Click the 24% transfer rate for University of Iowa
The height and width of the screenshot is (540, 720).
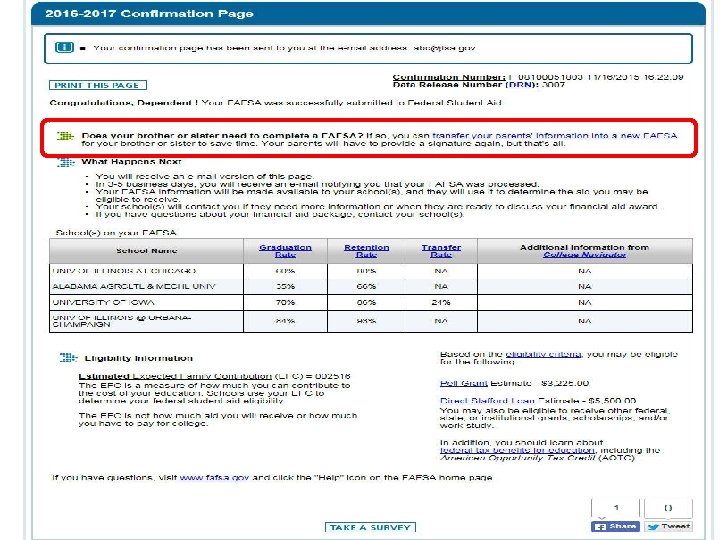(x=441, y=303)
